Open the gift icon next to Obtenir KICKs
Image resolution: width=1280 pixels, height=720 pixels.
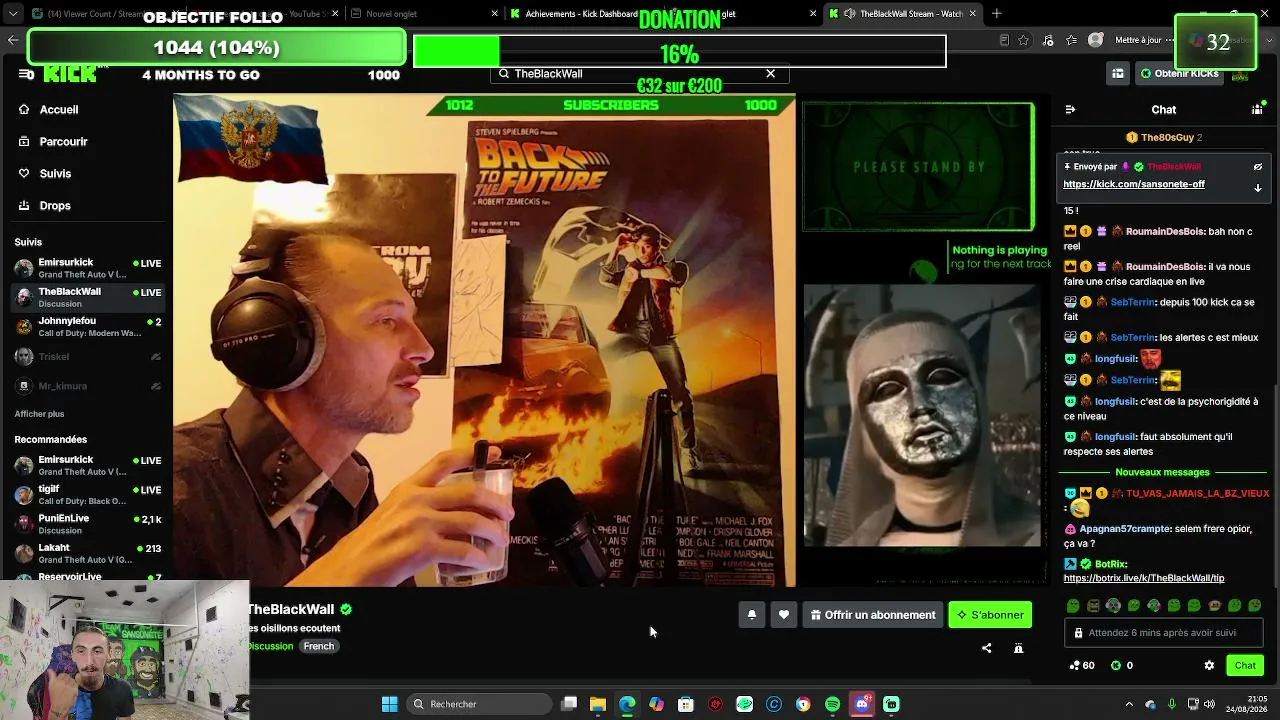tap(1117, 73)
